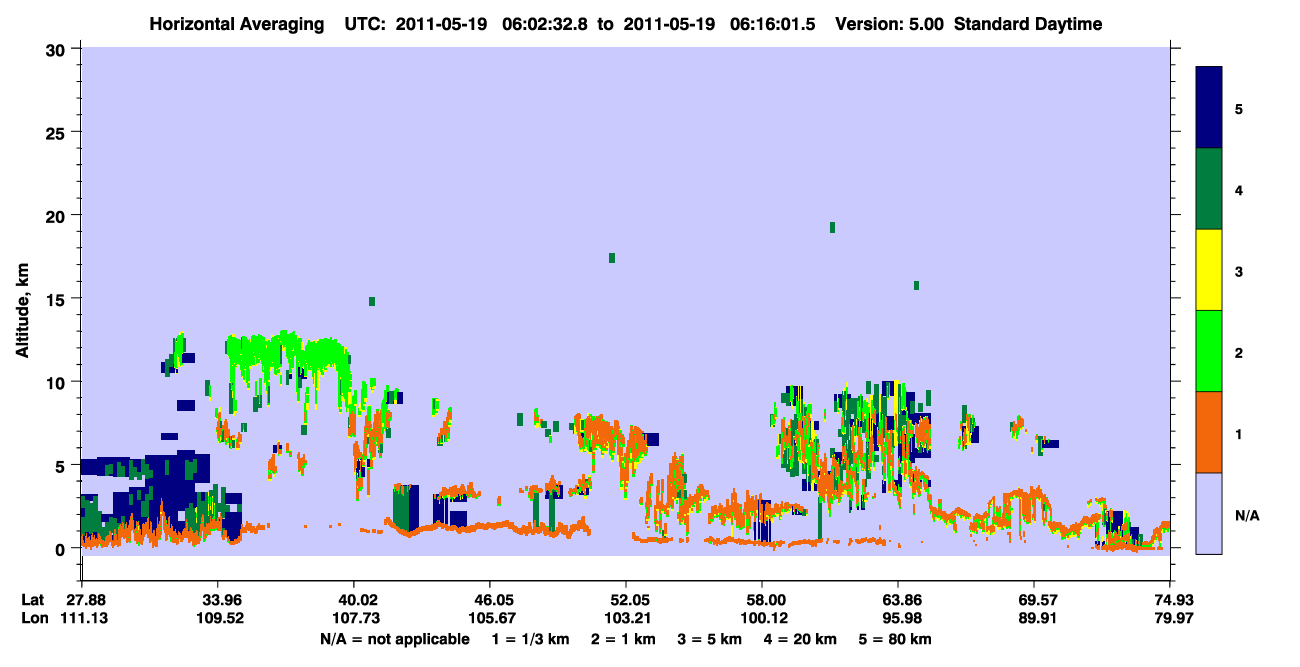Click the "Version: 5.00" text
Viewport: 1300px width, 667px height.
point(889,25)
